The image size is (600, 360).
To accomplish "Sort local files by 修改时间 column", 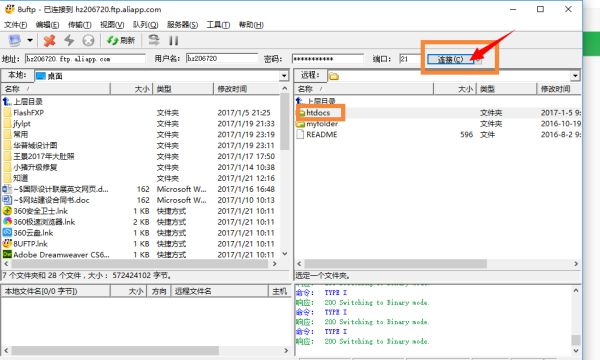I will point(247,89).
